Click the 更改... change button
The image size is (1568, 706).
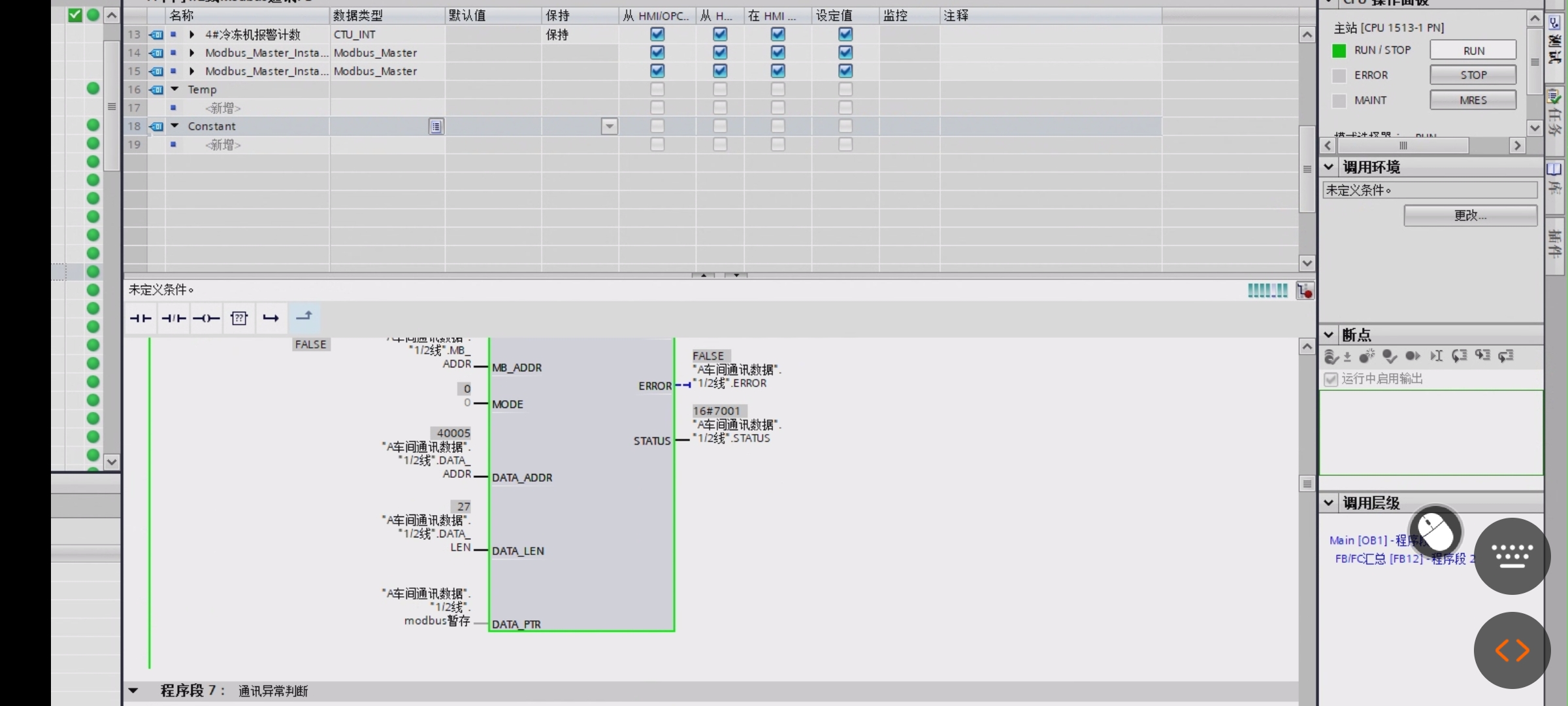pos(1470,216)
